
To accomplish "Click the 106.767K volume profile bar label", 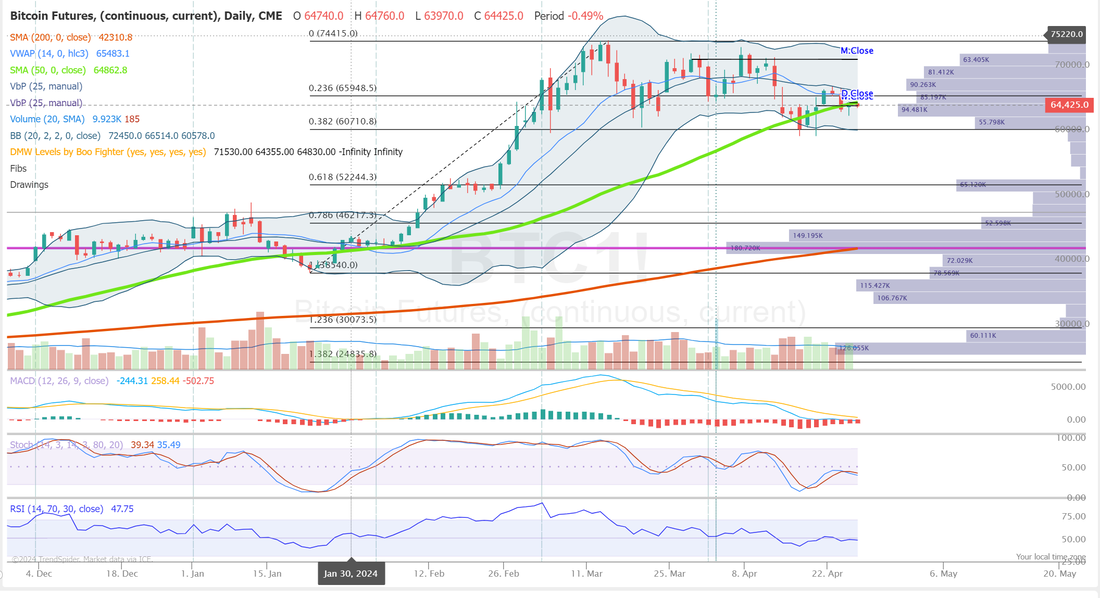I will pyautogui.click(x=892, y=298).
